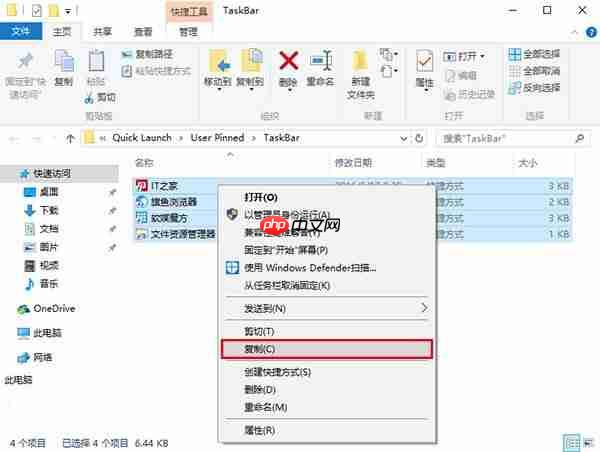Switch to the View (查看) tab
600x452 pixels.
pos(143,31)
